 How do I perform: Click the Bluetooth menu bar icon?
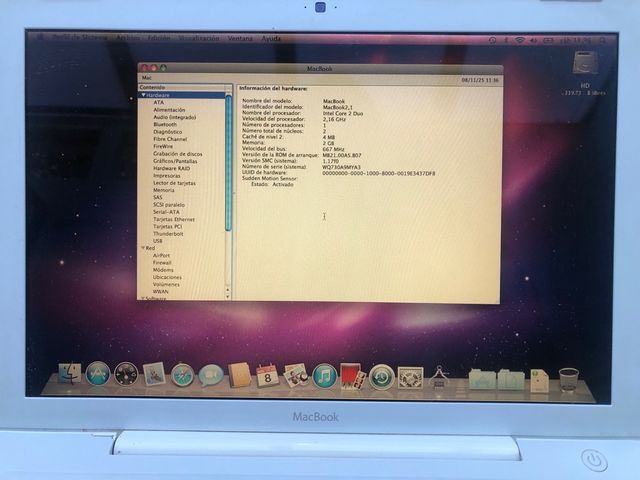click(x=506, y=40)
